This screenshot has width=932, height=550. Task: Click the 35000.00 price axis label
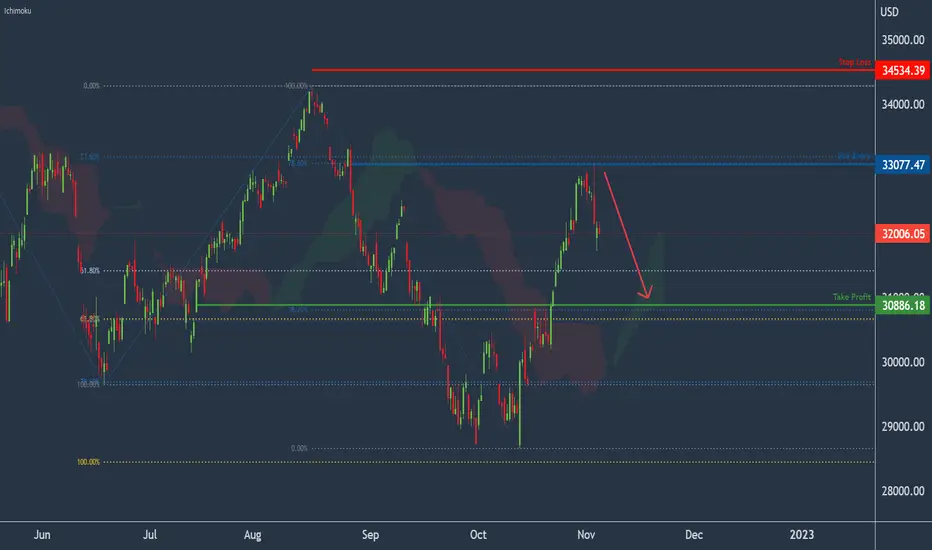pyautogui.click(x=903, y=40)
